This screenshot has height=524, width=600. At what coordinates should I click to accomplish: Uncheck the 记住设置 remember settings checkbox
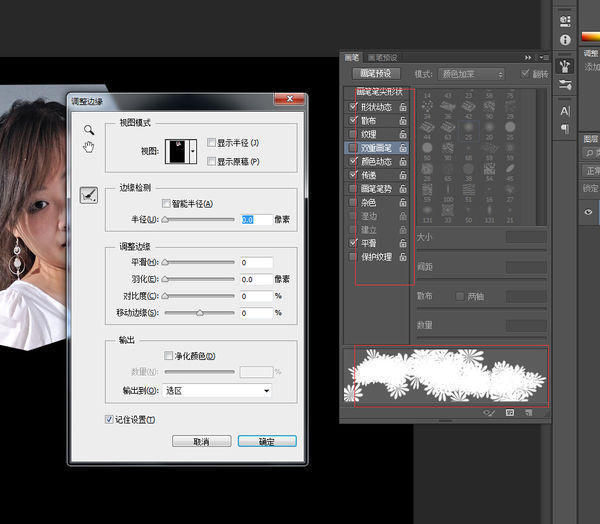tap(110, 419)
